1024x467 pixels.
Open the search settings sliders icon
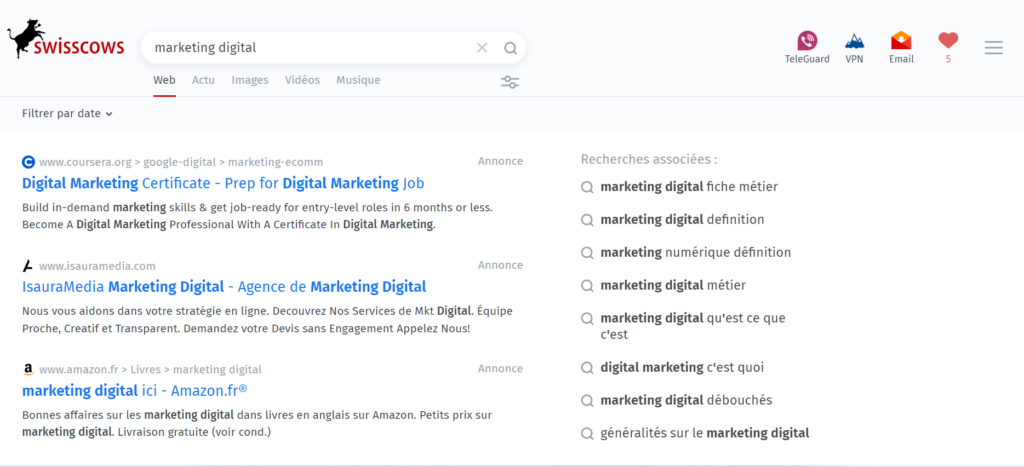click(510, 82)
